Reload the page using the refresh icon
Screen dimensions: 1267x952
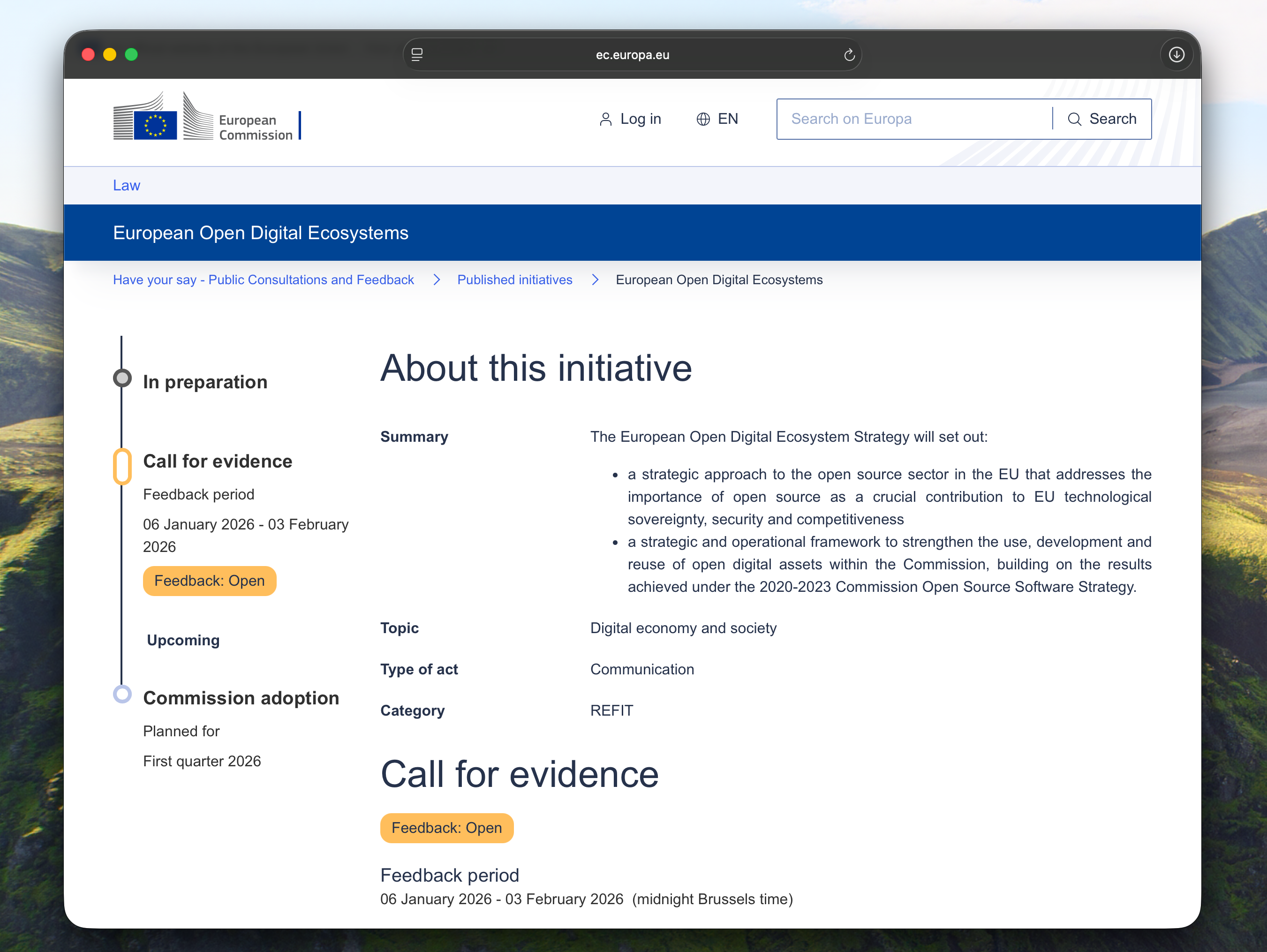point(850,54)
